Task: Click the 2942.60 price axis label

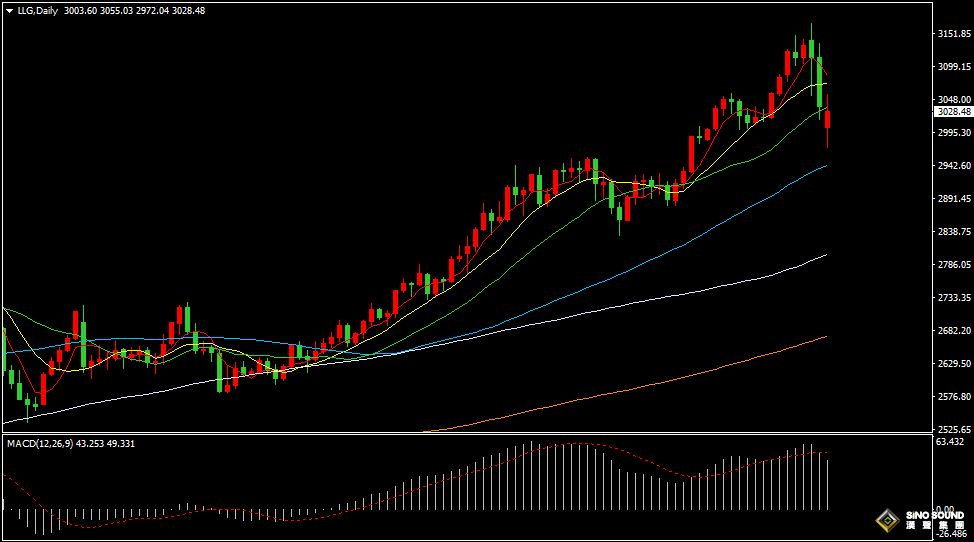Action: (954, 165)
